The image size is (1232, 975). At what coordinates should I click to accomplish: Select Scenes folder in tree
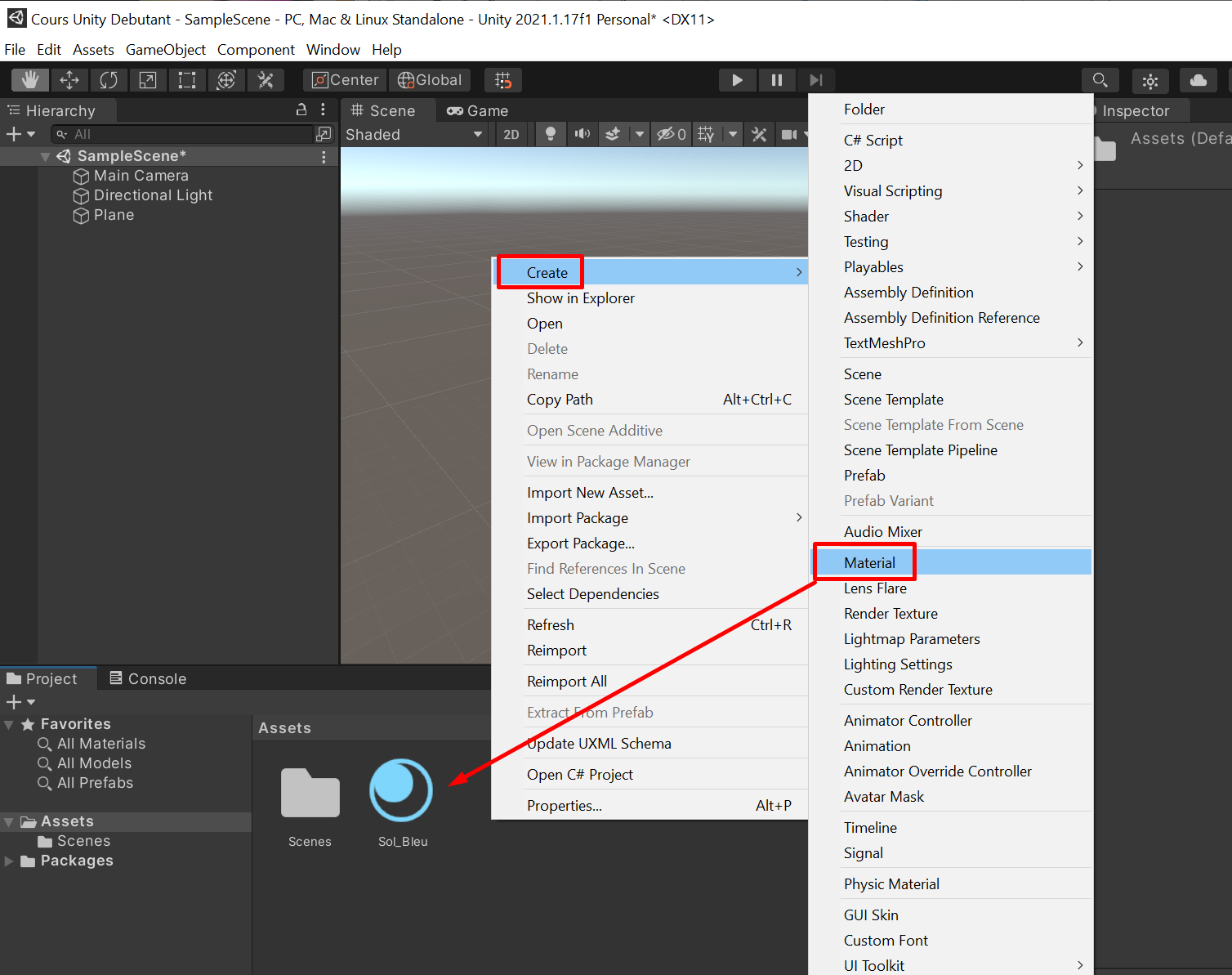83,841
